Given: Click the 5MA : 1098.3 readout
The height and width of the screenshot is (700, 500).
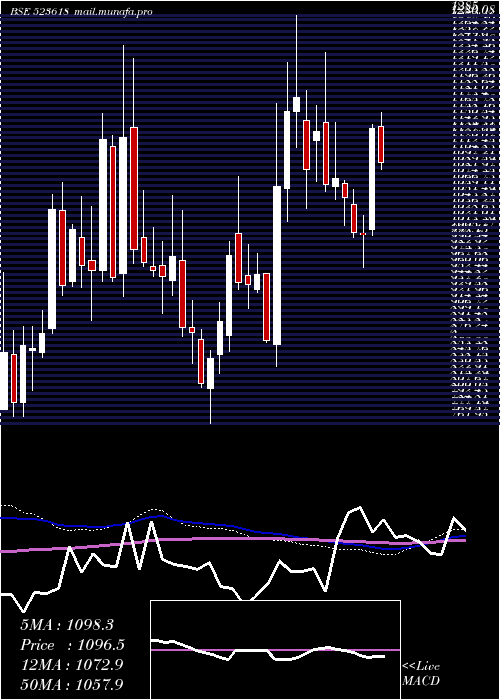Looking at the screenshot, I should 67,625.
